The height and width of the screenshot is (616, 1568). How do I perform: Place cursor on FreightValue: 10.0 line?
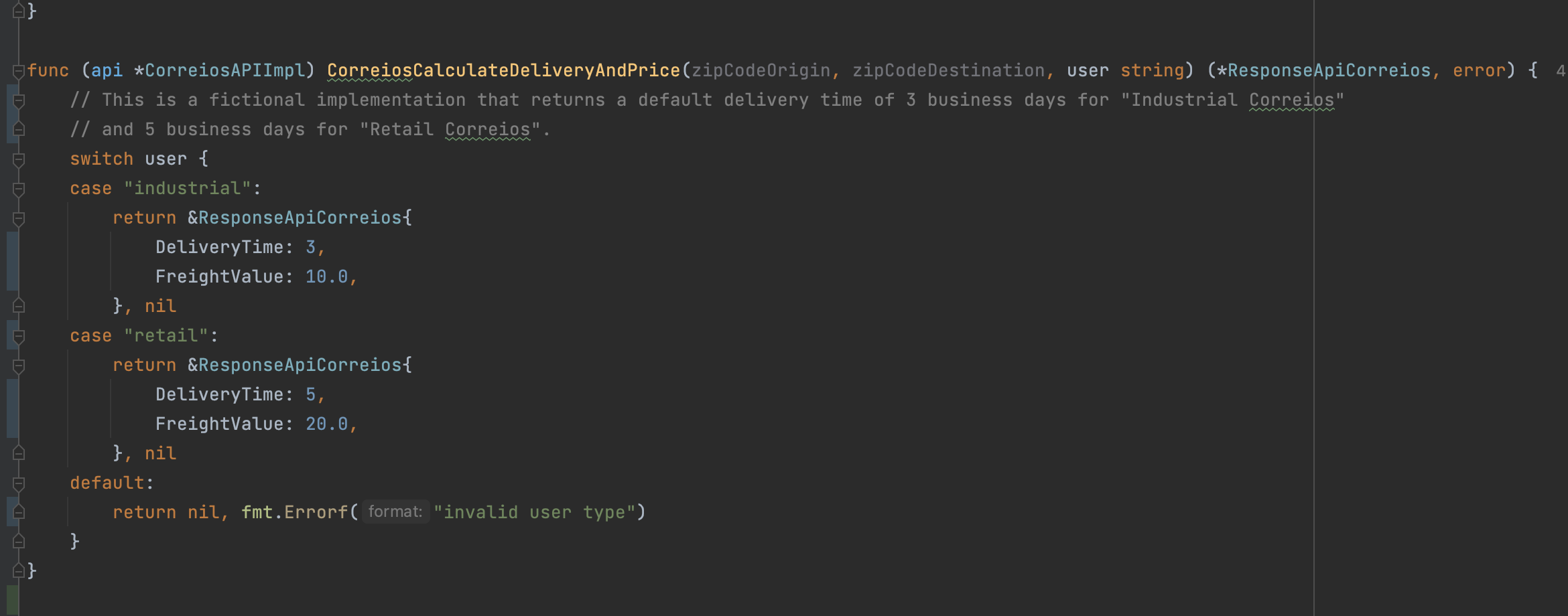coord(257,277)
